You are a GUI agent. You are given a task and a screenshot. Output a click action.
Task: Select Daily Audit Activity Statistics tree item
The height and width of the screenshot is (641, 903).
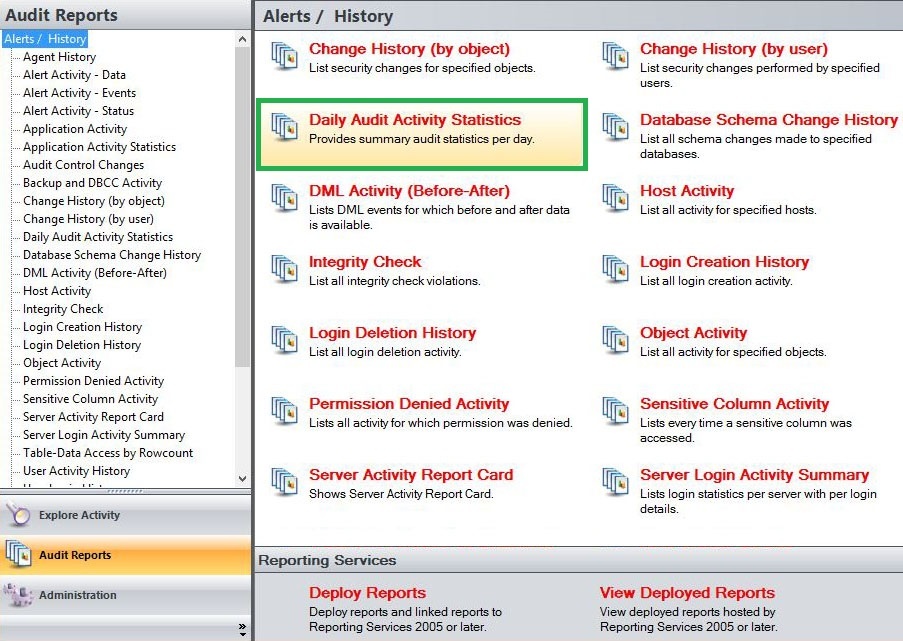[98, 237]
